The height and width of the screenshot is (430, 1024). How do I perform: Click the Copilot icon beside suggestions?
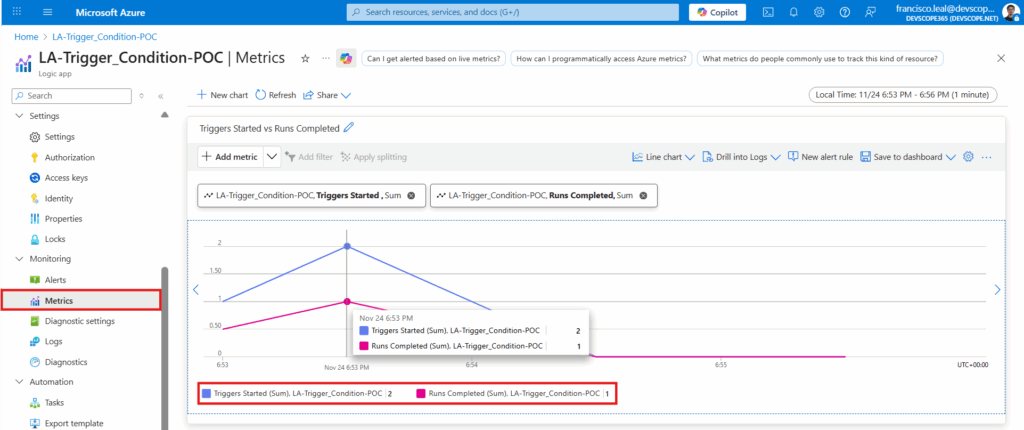345,58
